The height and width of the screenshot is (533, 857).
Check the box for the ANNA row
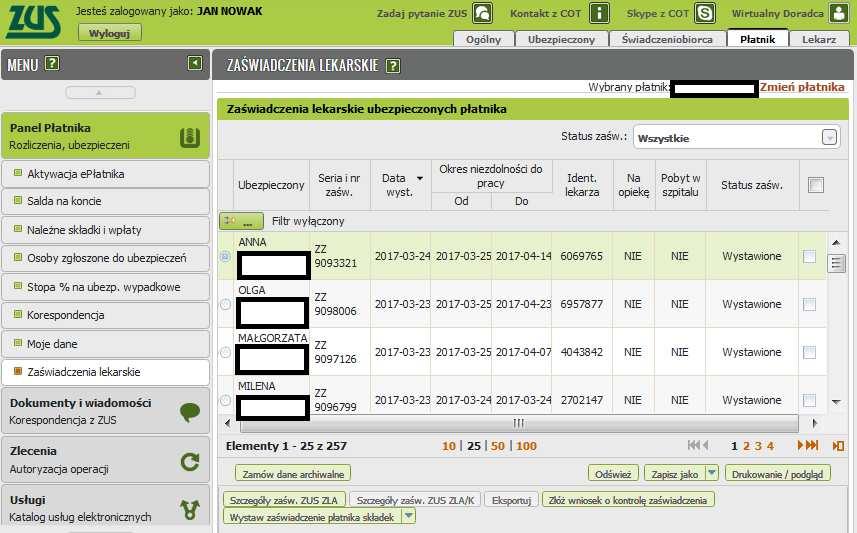809,256
